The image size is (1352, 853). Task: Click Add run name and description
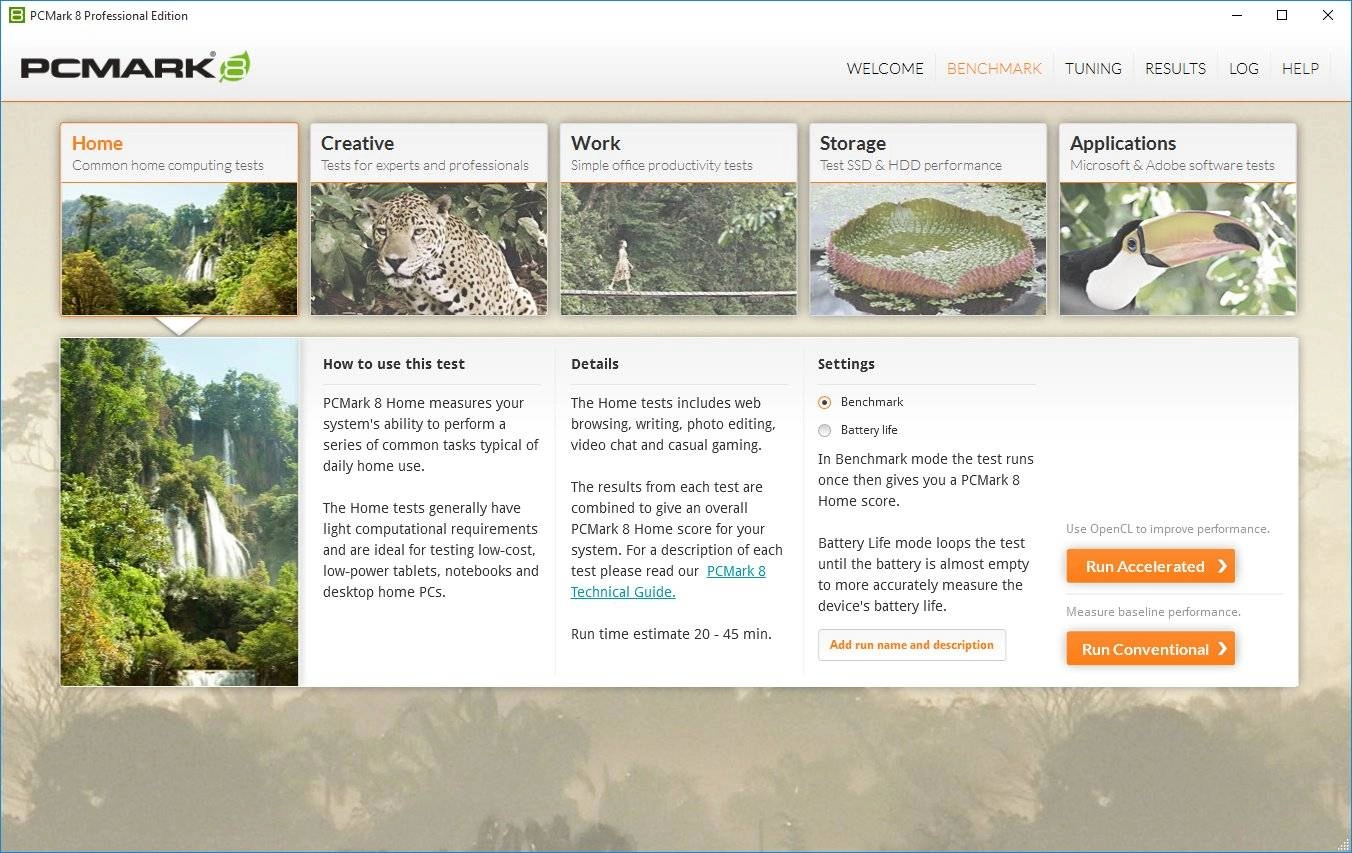(x=912, y=645)
